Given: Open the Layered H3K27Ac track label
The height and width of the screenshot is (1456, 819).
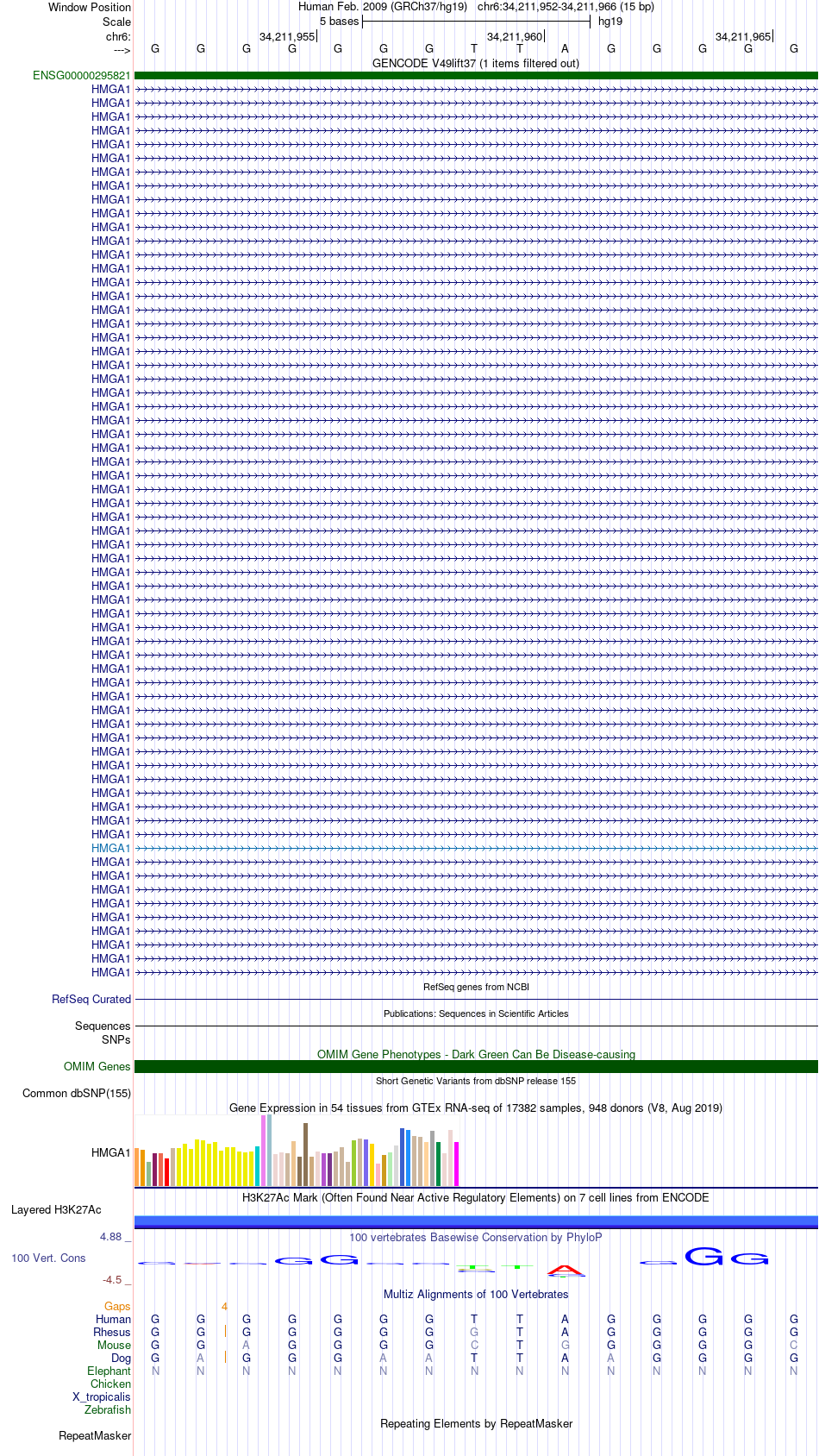Looking at the screenshot, I should click(x=56, y=1209).
